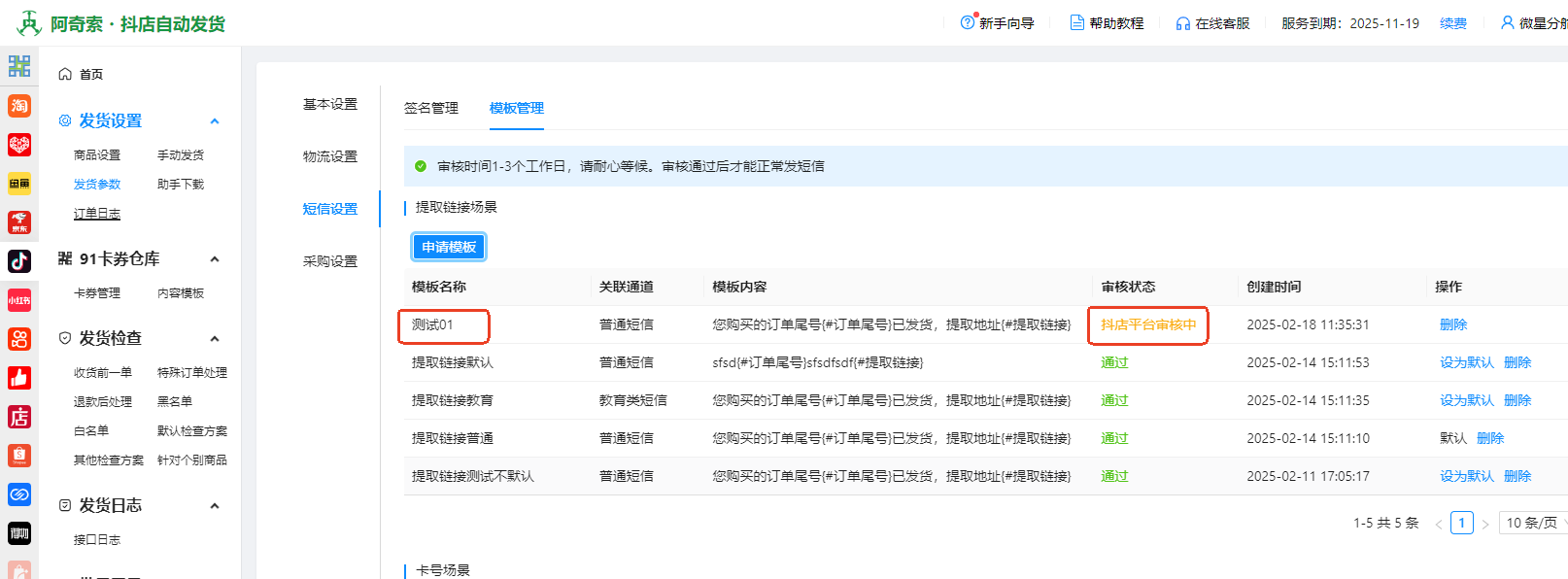This screenshot has height=579, width=1568.
Task: Click the user account avatar icon
Action: pyautogui.click(x=1508, y=22)
